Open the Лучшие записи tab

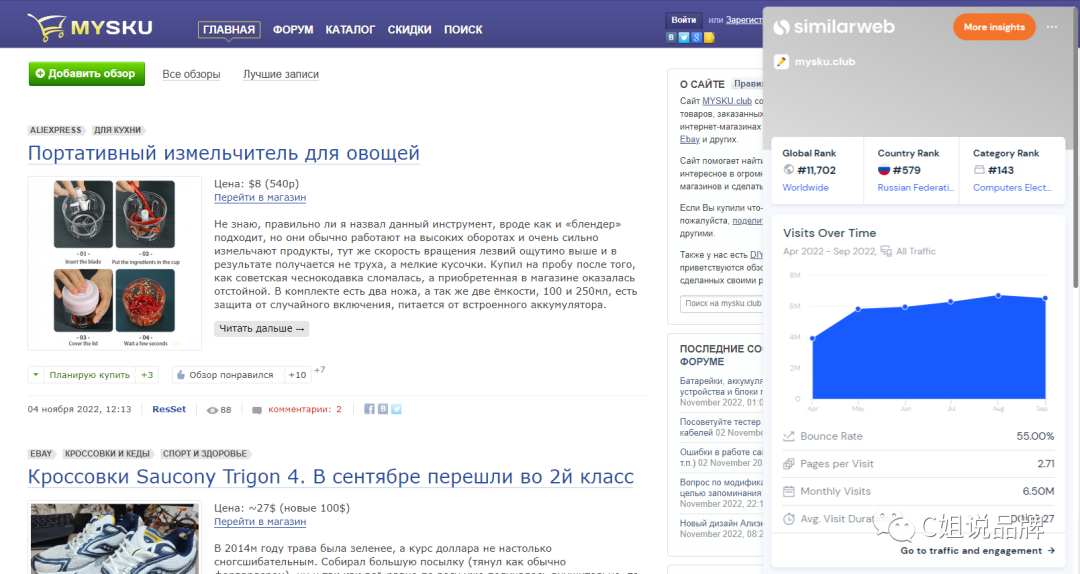(281, 74)
